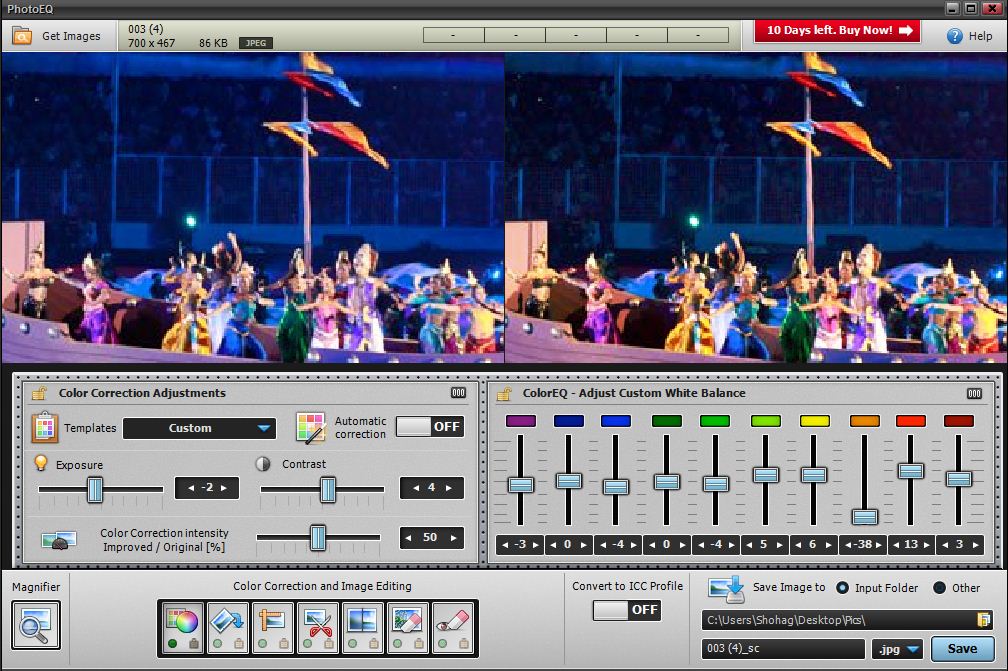
Task: Open the Magnifier tool
Action: point(36,625)
